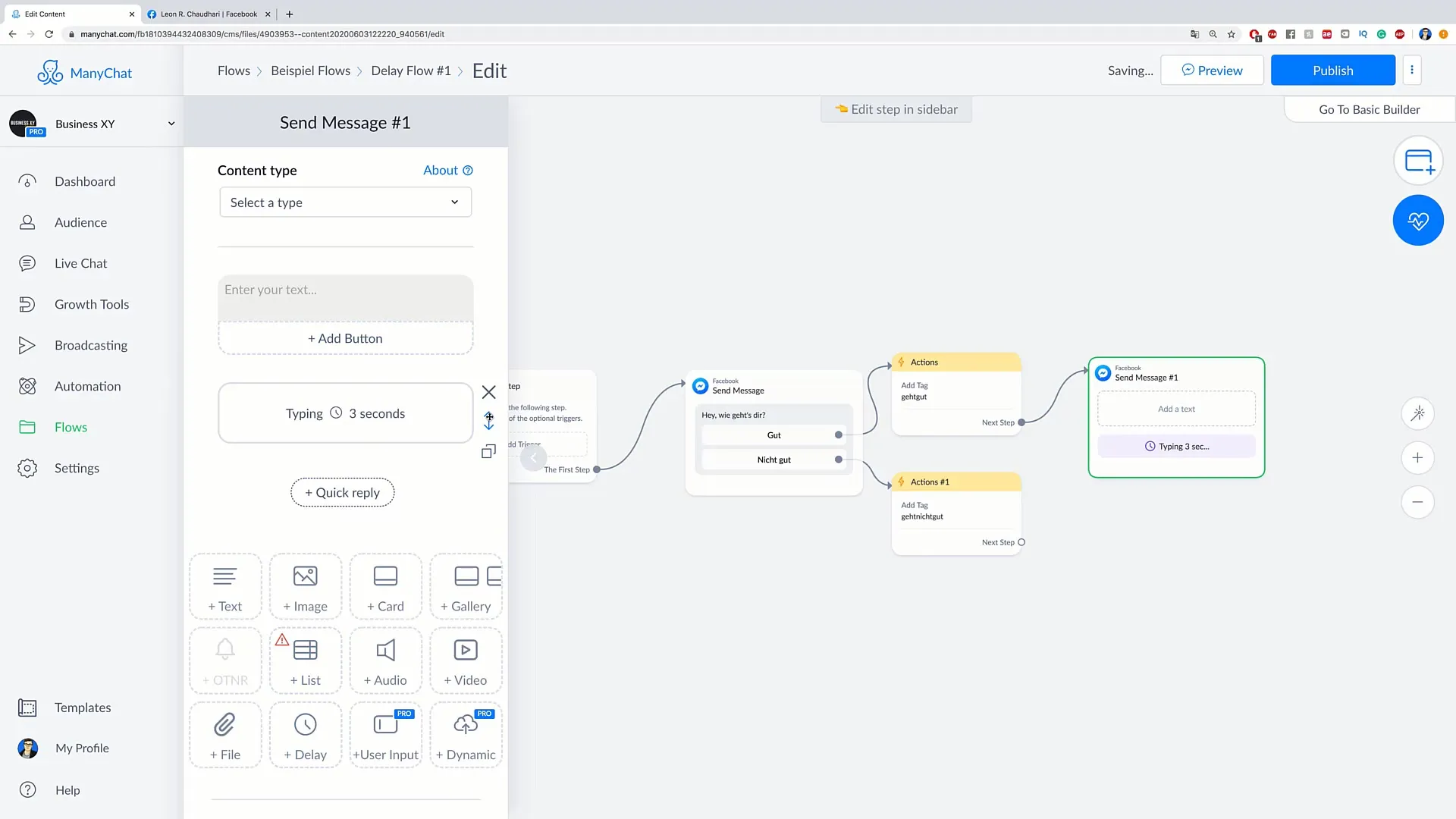Add an Audio content block
This screenshot has width=1456, height=819.
[386, 661]
